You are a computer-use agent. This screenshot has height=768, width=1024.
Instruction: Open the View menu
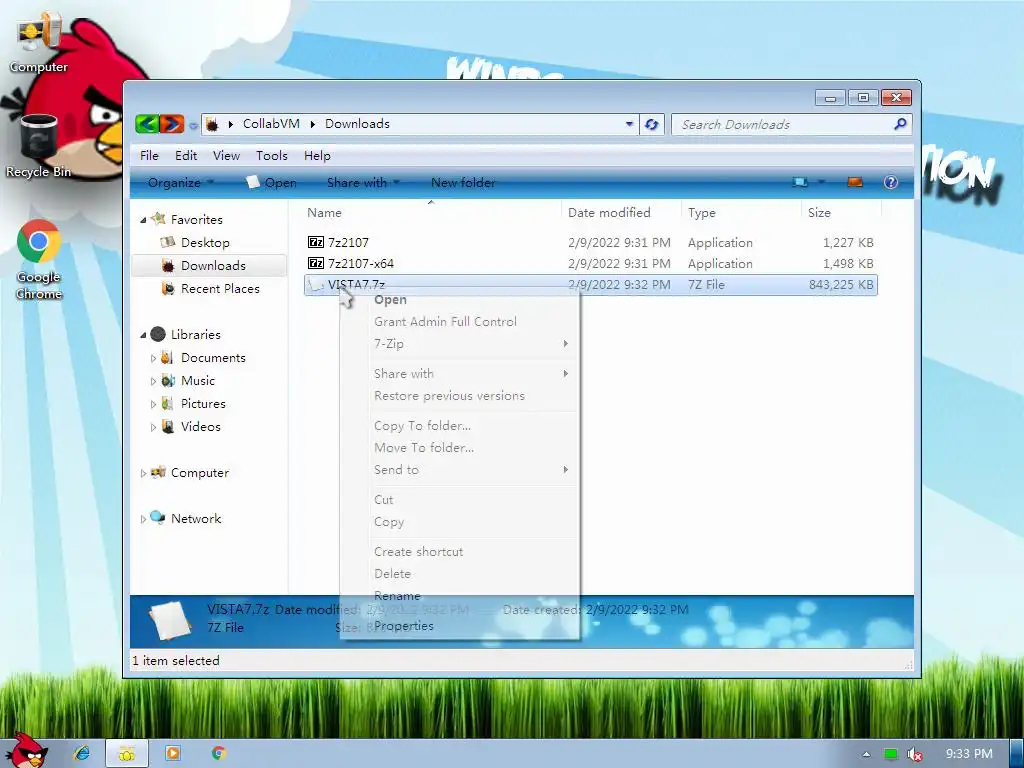point(226,155)
